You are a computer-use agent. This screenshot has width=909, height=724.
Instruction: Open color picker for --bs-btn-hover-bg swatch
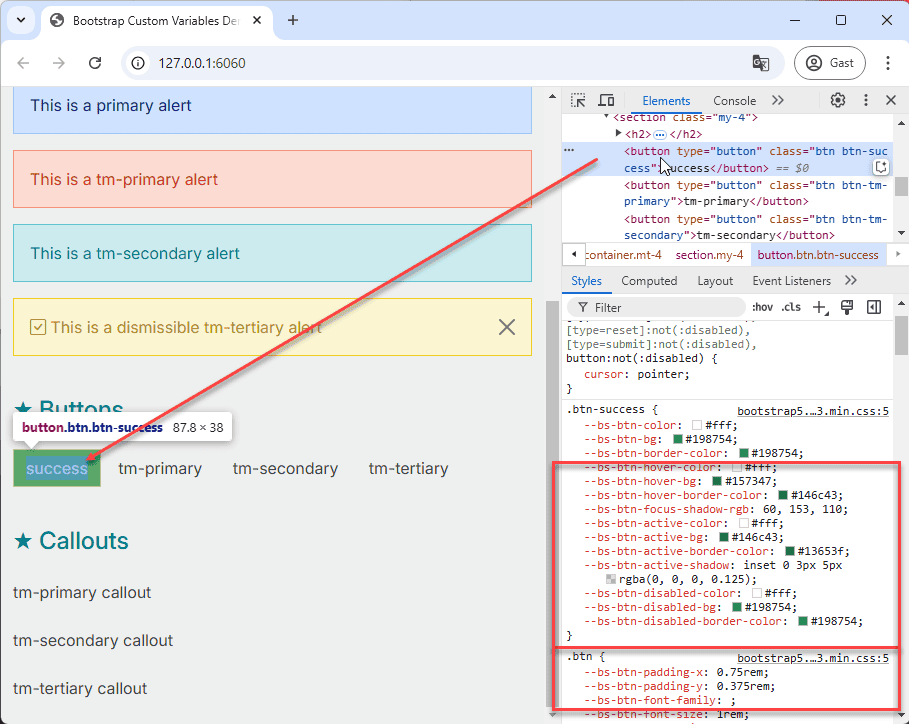[x=717, y=481]
